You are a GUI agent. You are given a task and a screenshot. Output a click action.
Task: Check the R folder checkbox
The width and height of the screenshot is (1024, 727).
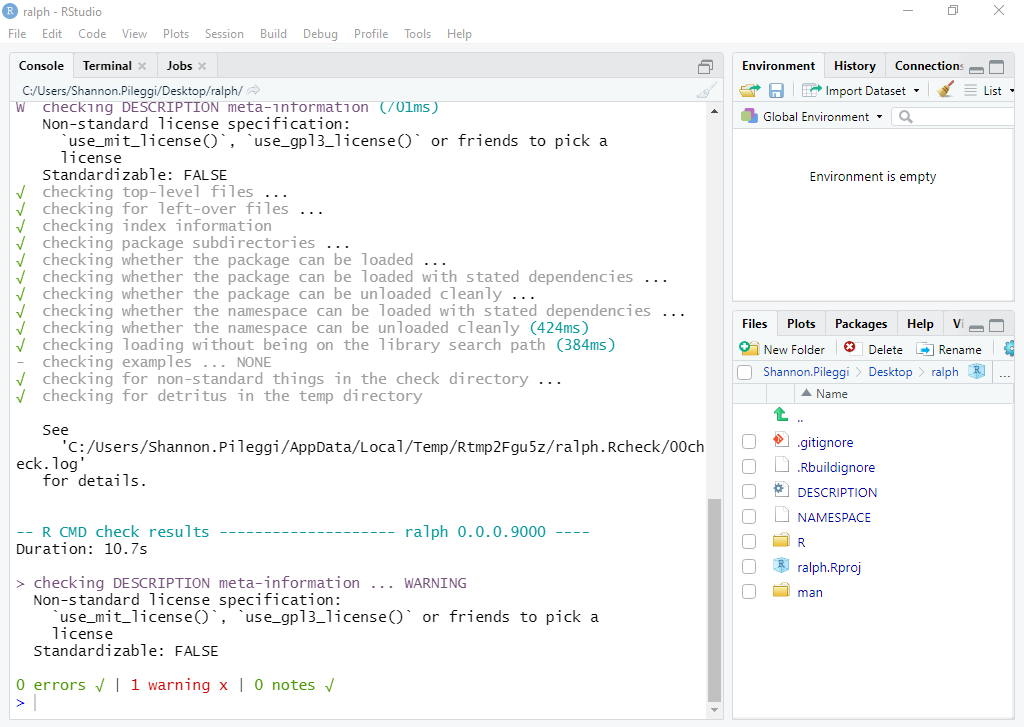749,541
